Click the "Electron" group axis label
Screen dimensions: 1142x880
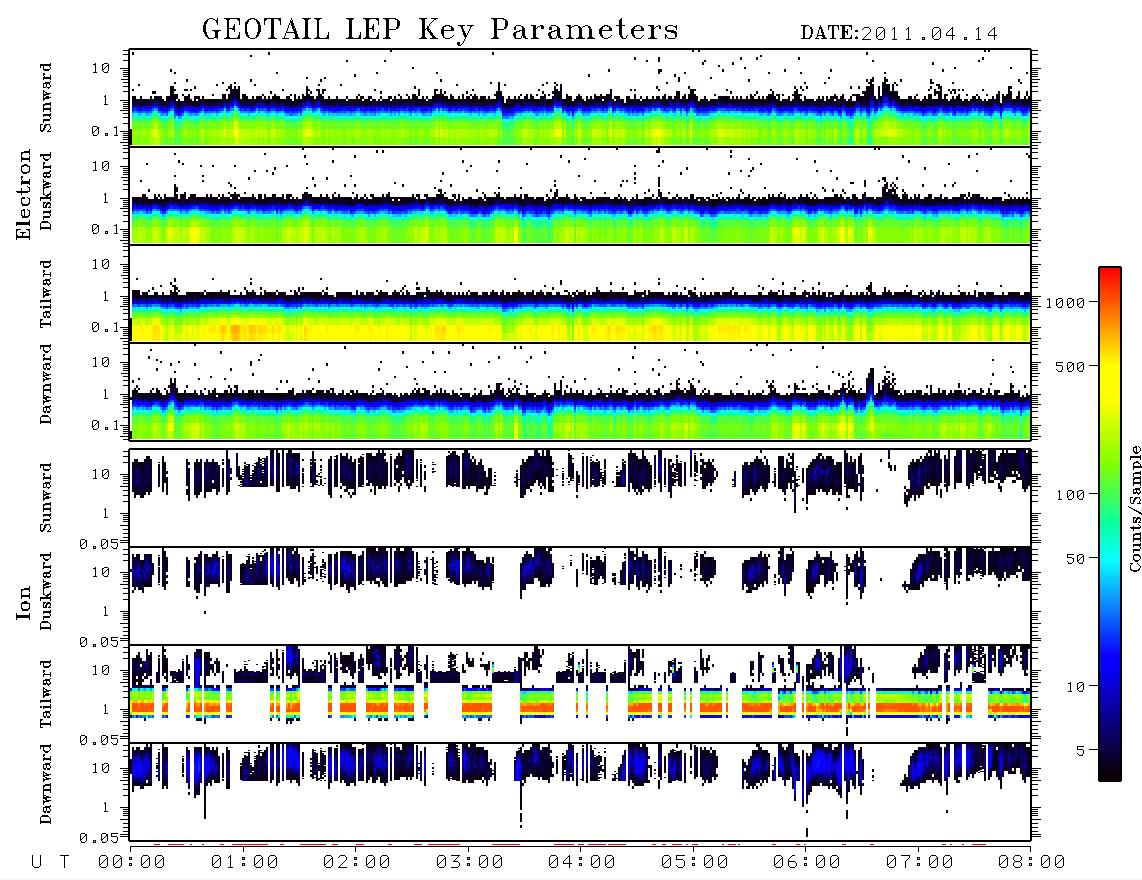(24, 195)
